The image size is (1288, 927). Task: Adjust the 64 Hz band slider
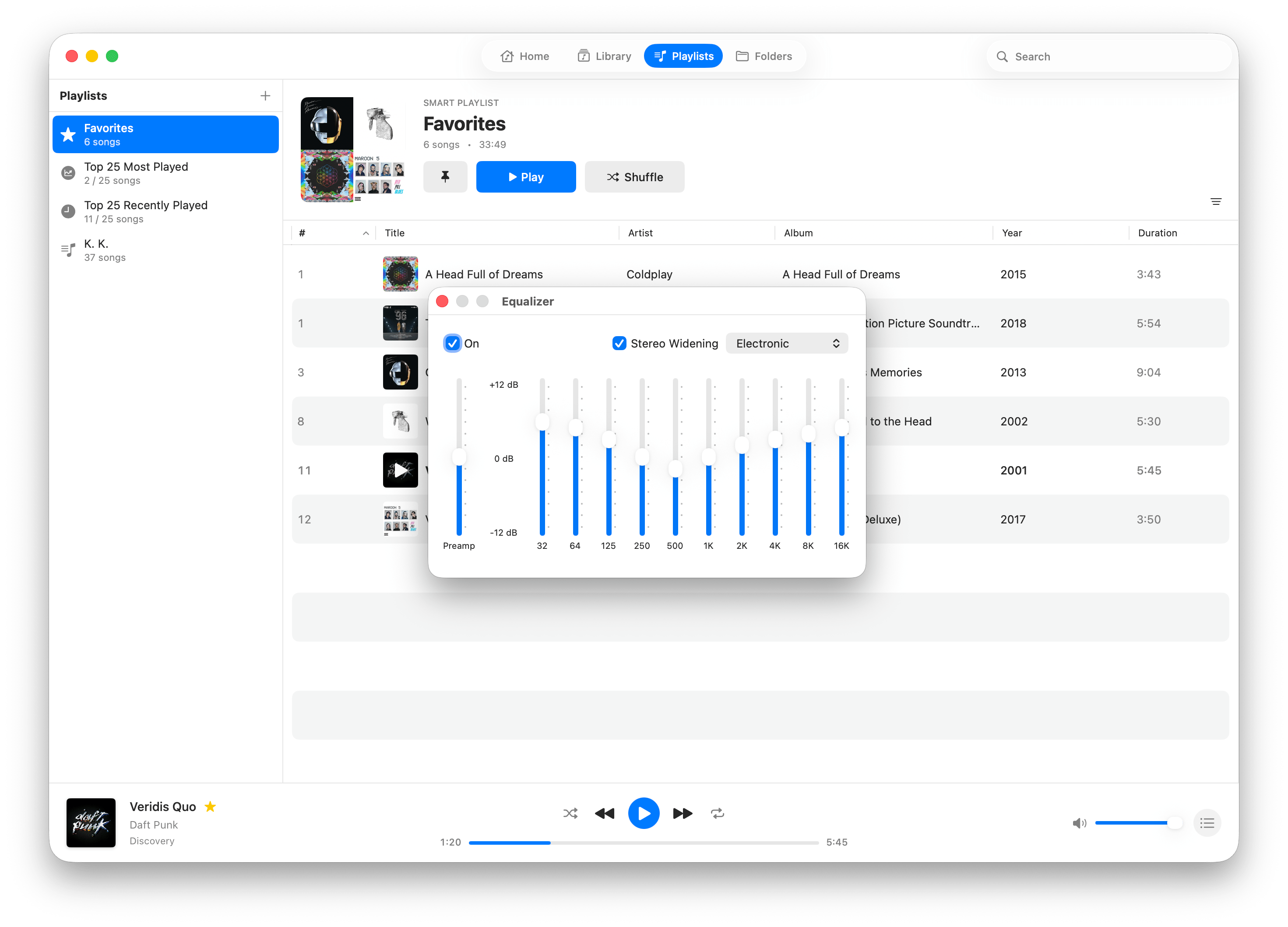point(575,428)
